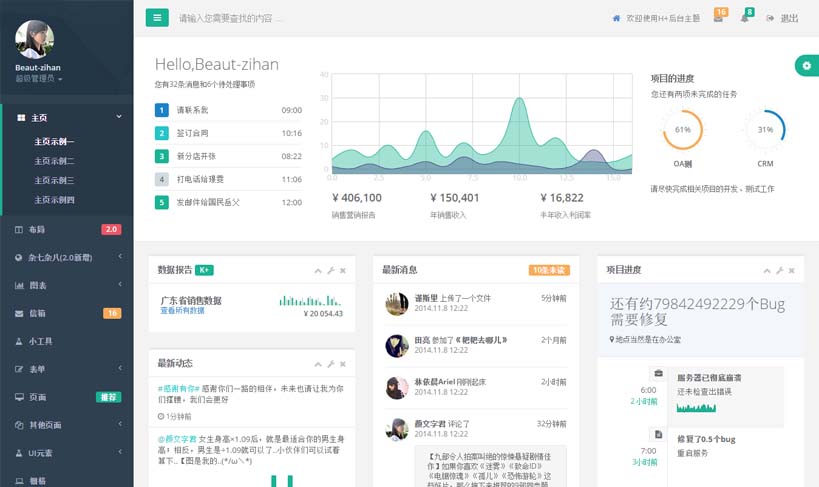Image resolution: width=819 pixels, height=487 pixels.
Task: Close the 项目进度 panel with its X icon
Action: [x=792, y=270]
